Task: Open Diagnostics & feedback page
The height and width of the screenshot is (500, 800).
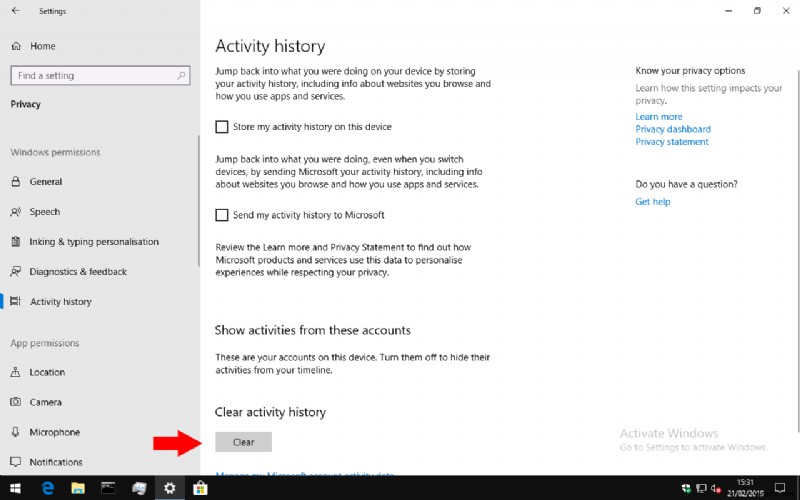Action: pos(78,271)
